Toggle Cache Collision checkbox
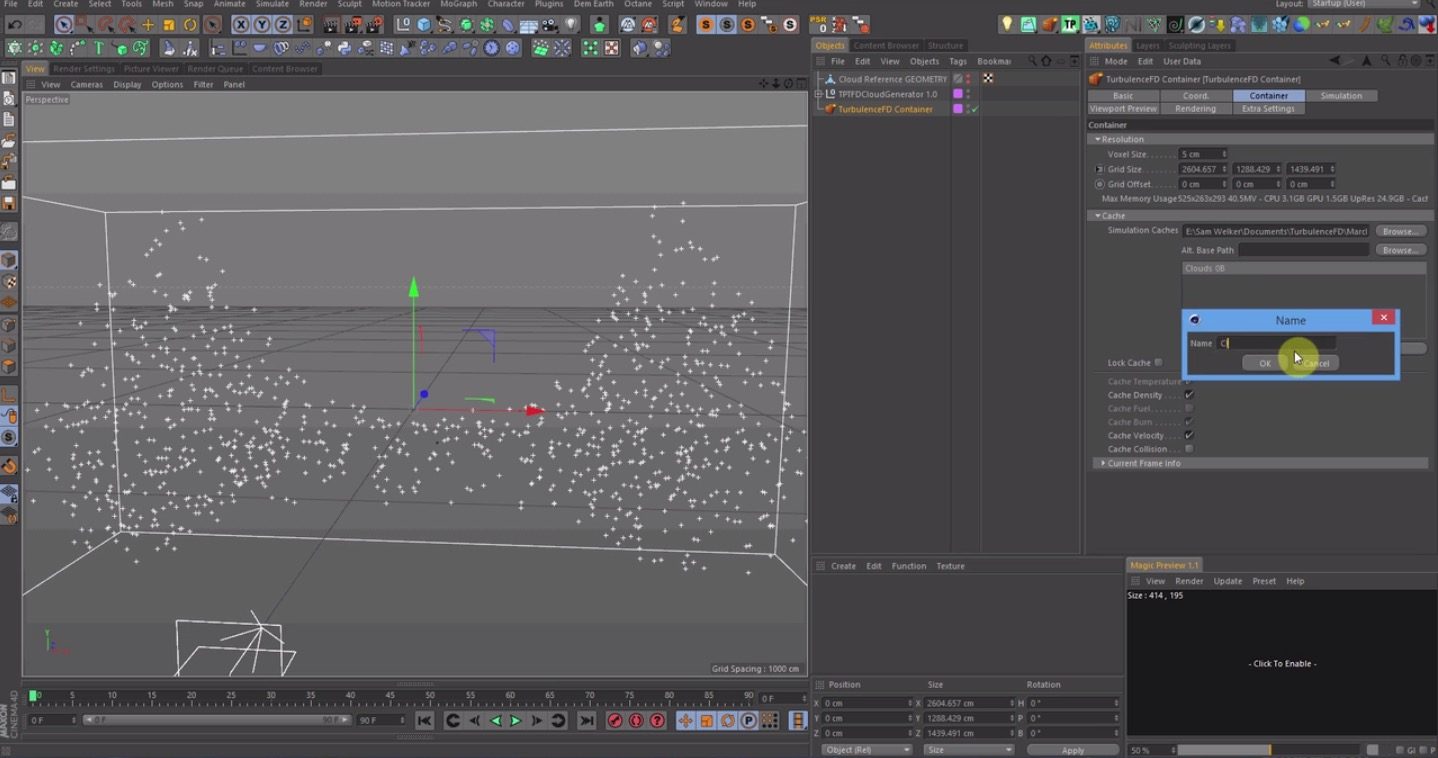This screenshot has width=1438, height=758. pyautogui.click(x=1189, y=449)
